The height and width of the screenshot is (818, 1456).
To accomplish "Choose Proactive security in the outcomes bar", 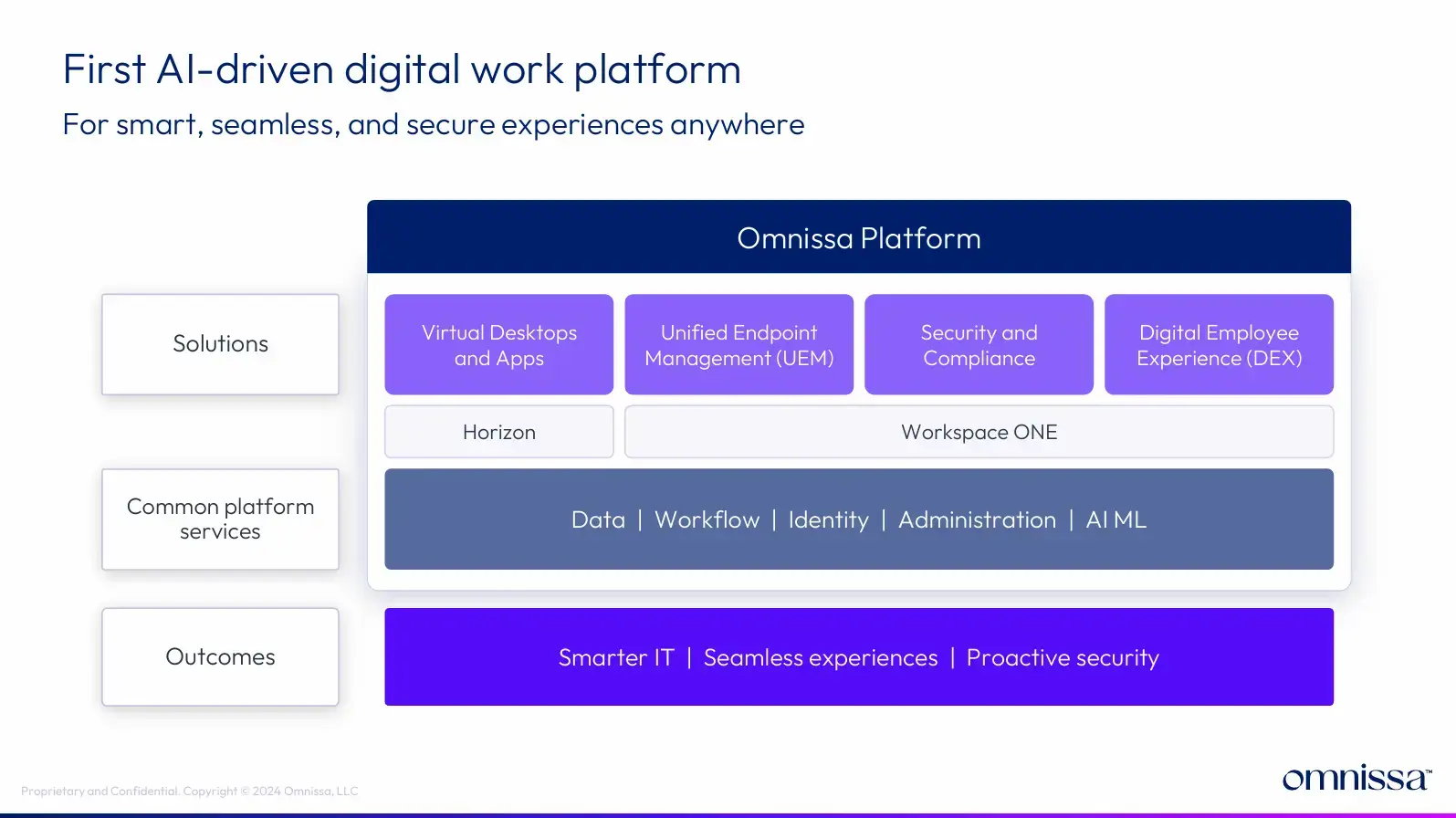I will tap(1063, 658).
